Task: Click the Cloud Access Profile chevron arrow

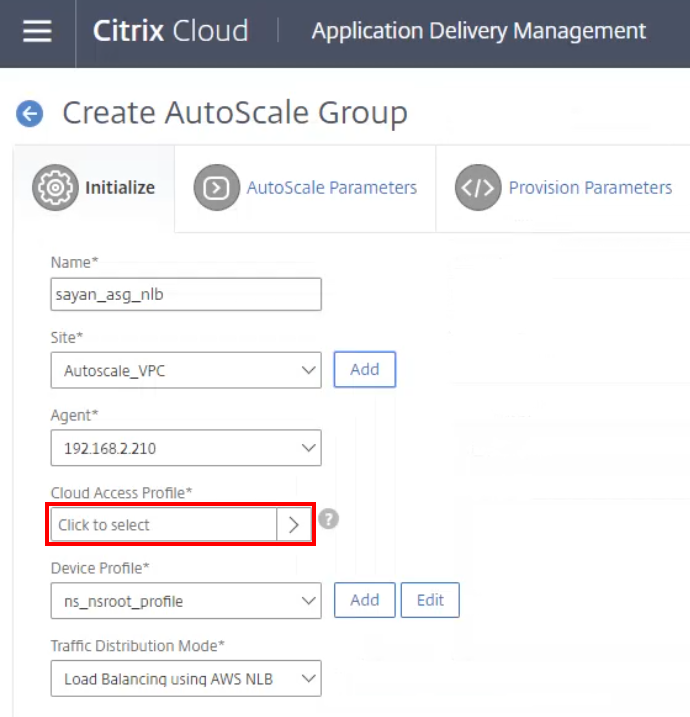Action: pyautogui.click(x=294, y=525)
